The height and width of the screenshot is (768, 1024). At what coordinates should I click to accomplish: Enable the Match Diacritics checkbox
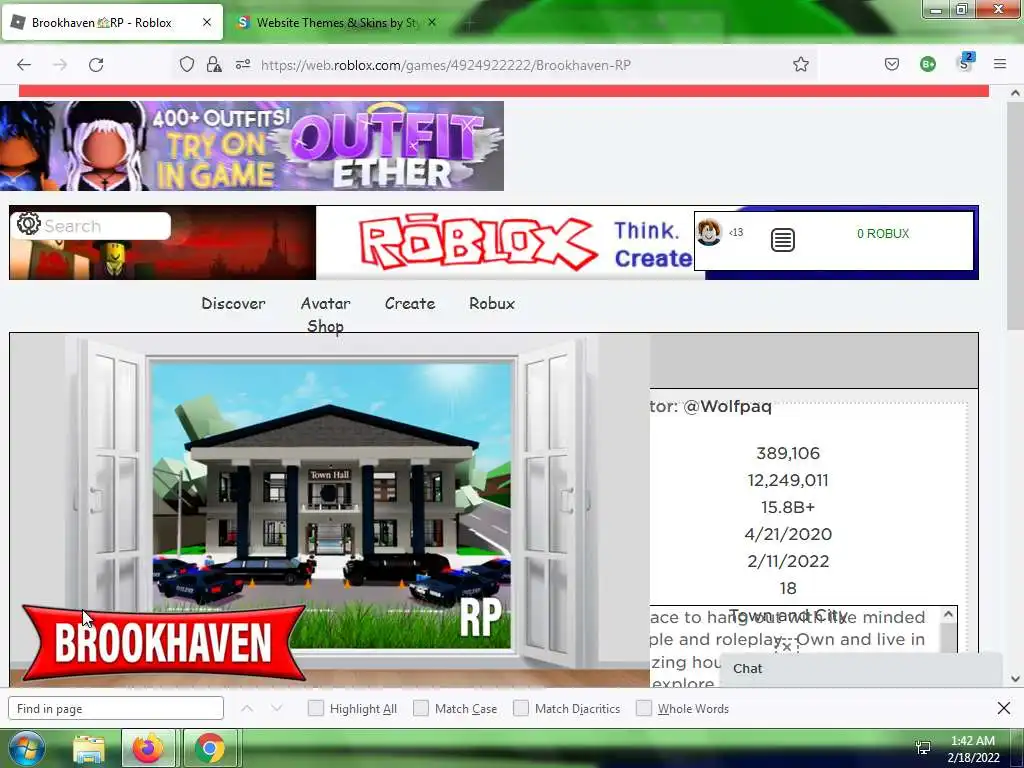tap(520, 709)
